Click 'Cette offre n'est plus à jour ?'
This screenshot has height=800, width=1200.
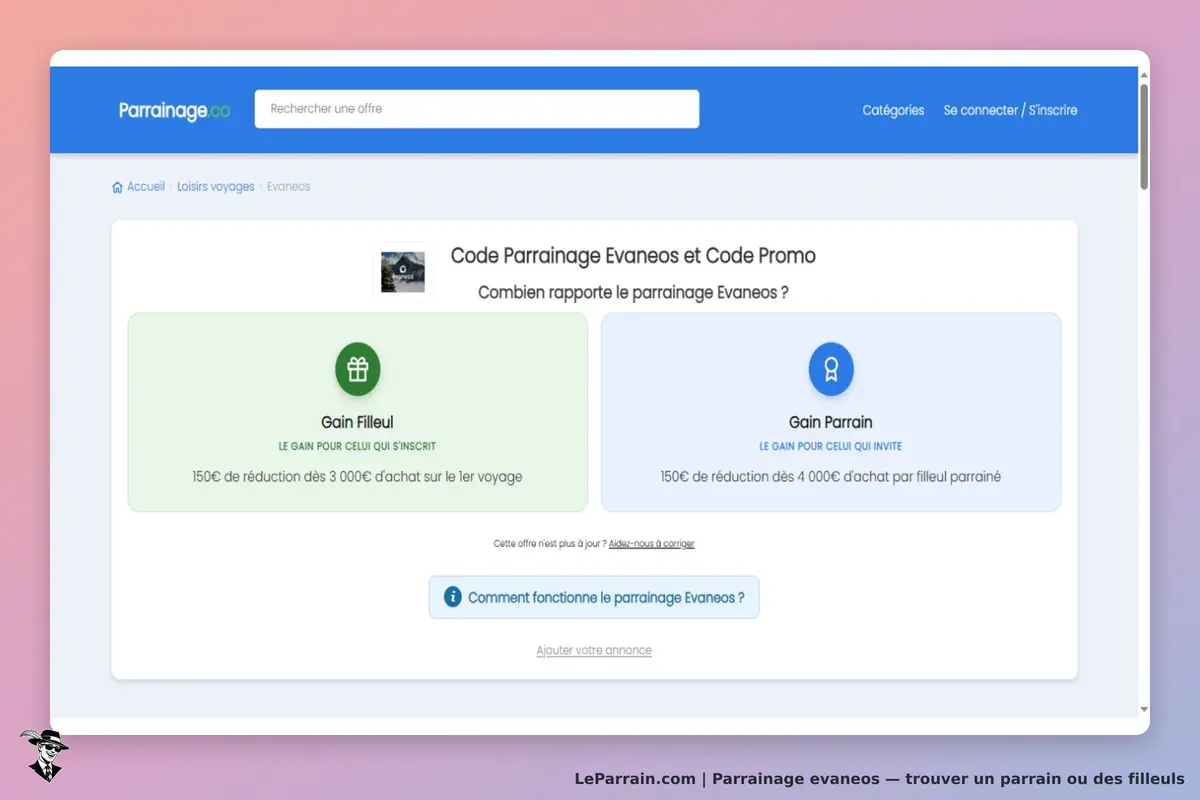[x=549, y=544]
